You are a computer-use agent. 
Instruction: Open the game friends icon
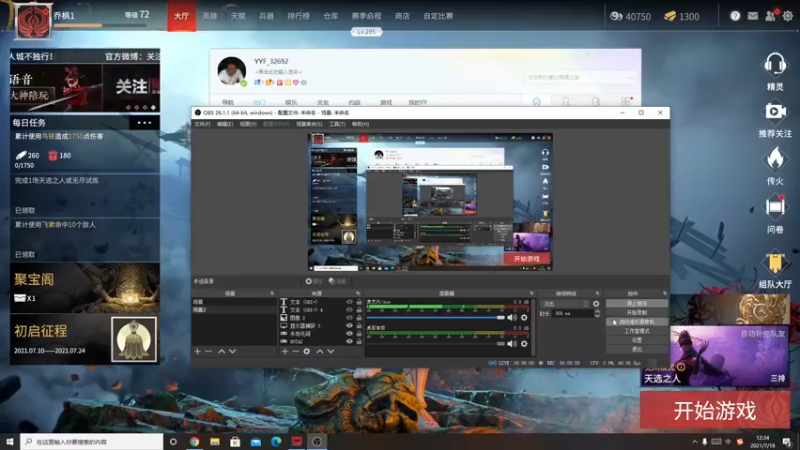tap(770, 16)
